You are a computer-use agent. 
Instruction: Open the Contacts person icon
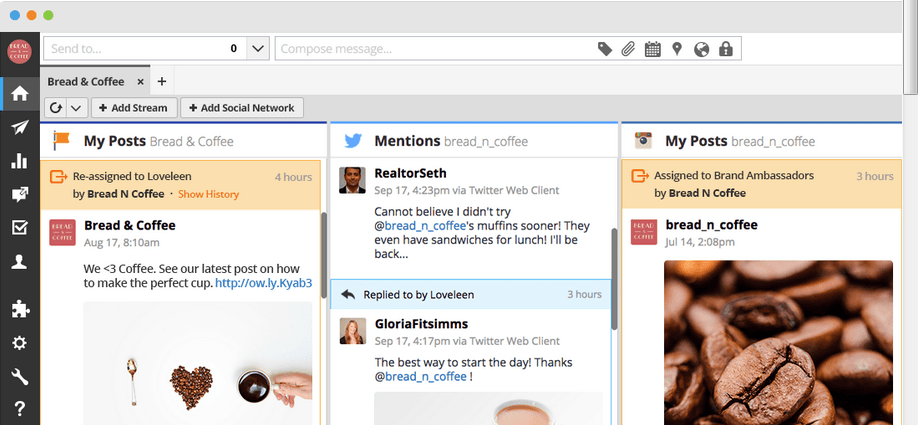click(x=20, y=262)
